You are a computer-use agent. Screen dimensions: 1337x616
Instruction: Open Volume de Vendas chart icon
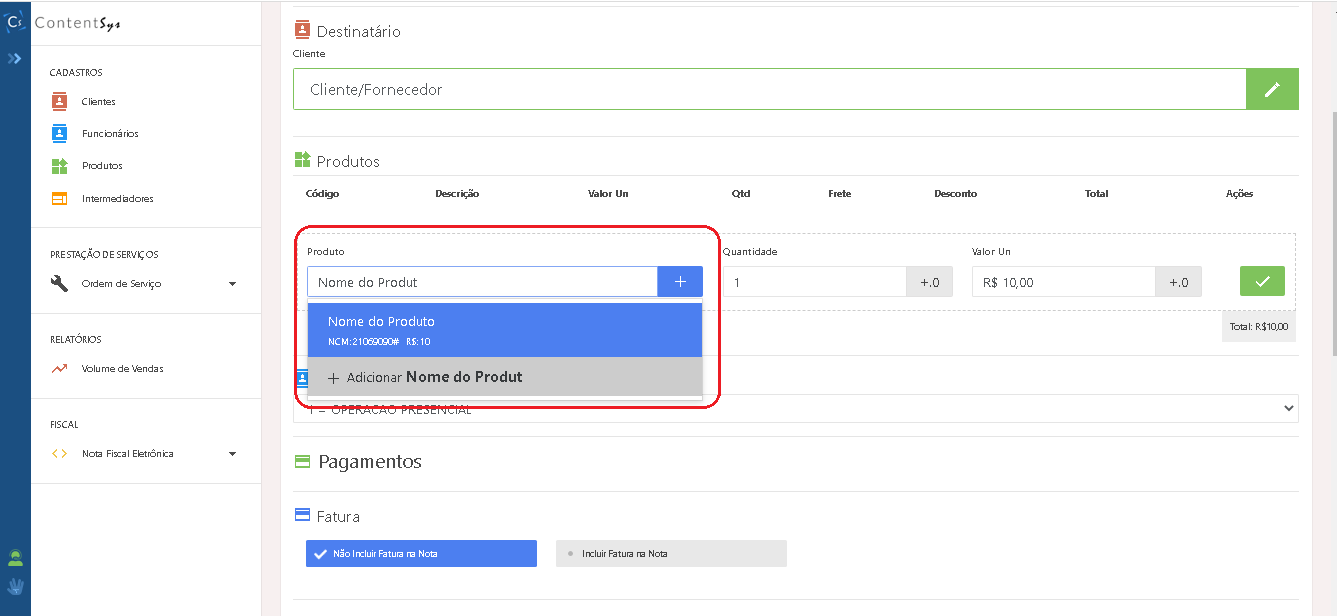pos(59,369)
